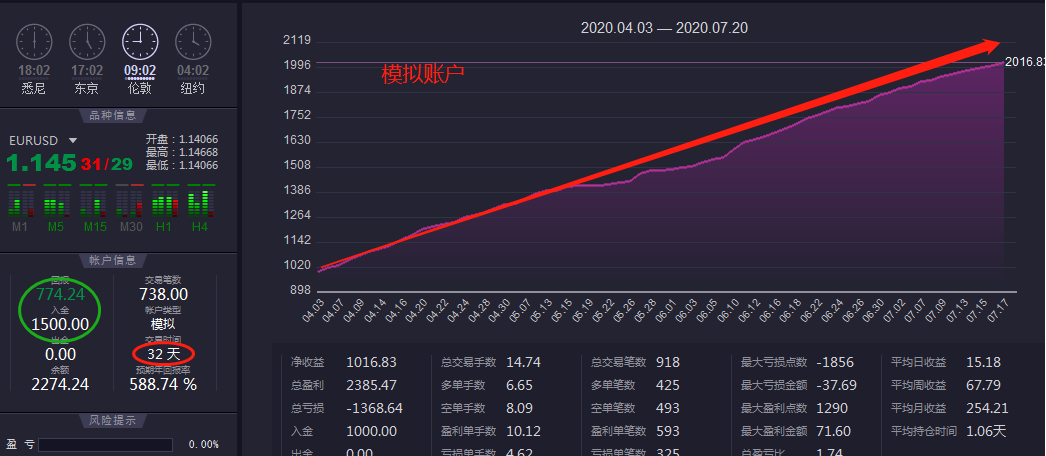The image size is (1046, 456).
Task: Click the 04.03 x-axis date label
Action: point(312,311)
